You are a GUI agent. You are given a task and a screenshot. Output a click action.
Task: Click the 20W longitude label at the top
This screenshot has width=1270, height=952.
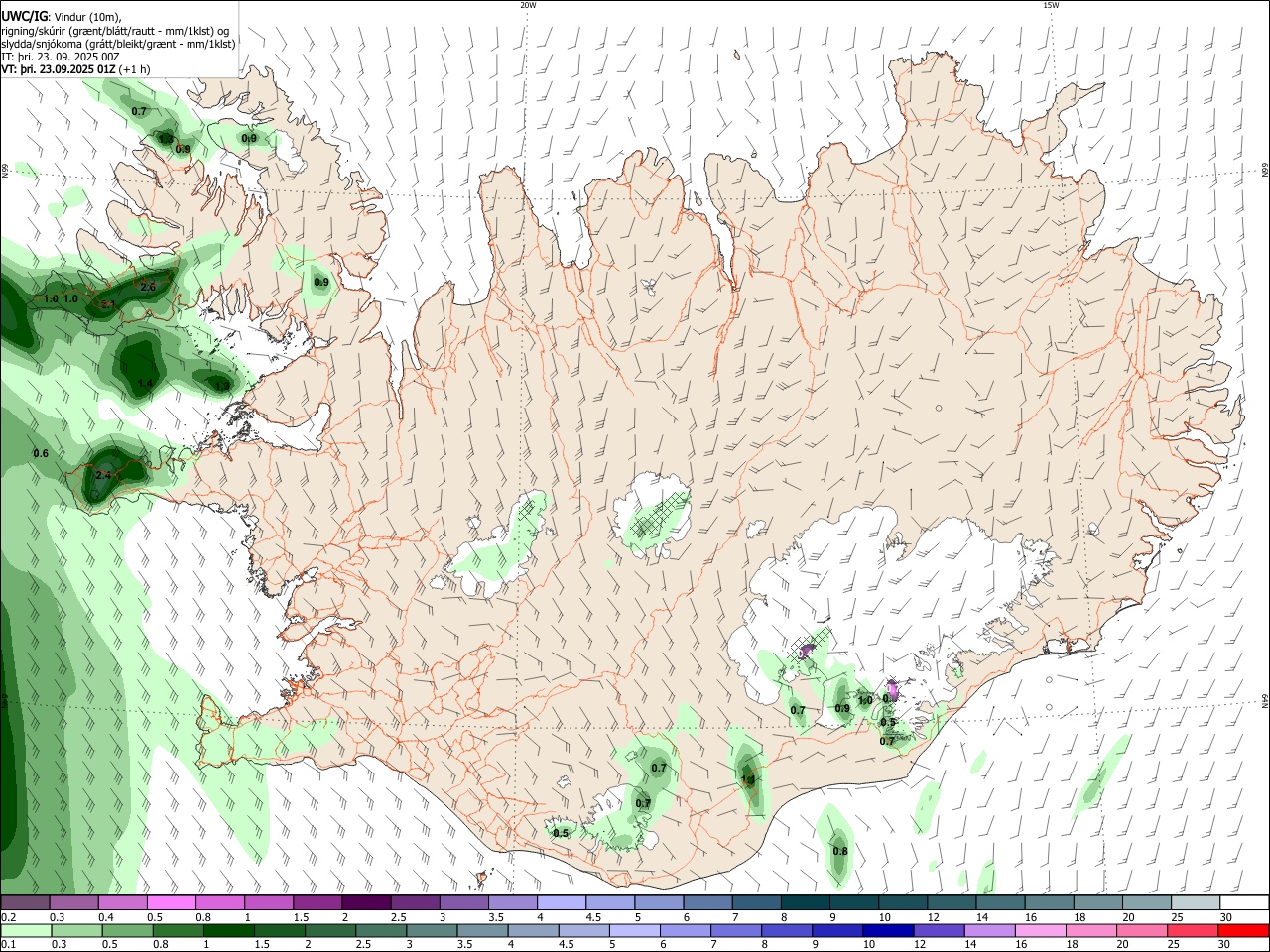pos(528,5)
